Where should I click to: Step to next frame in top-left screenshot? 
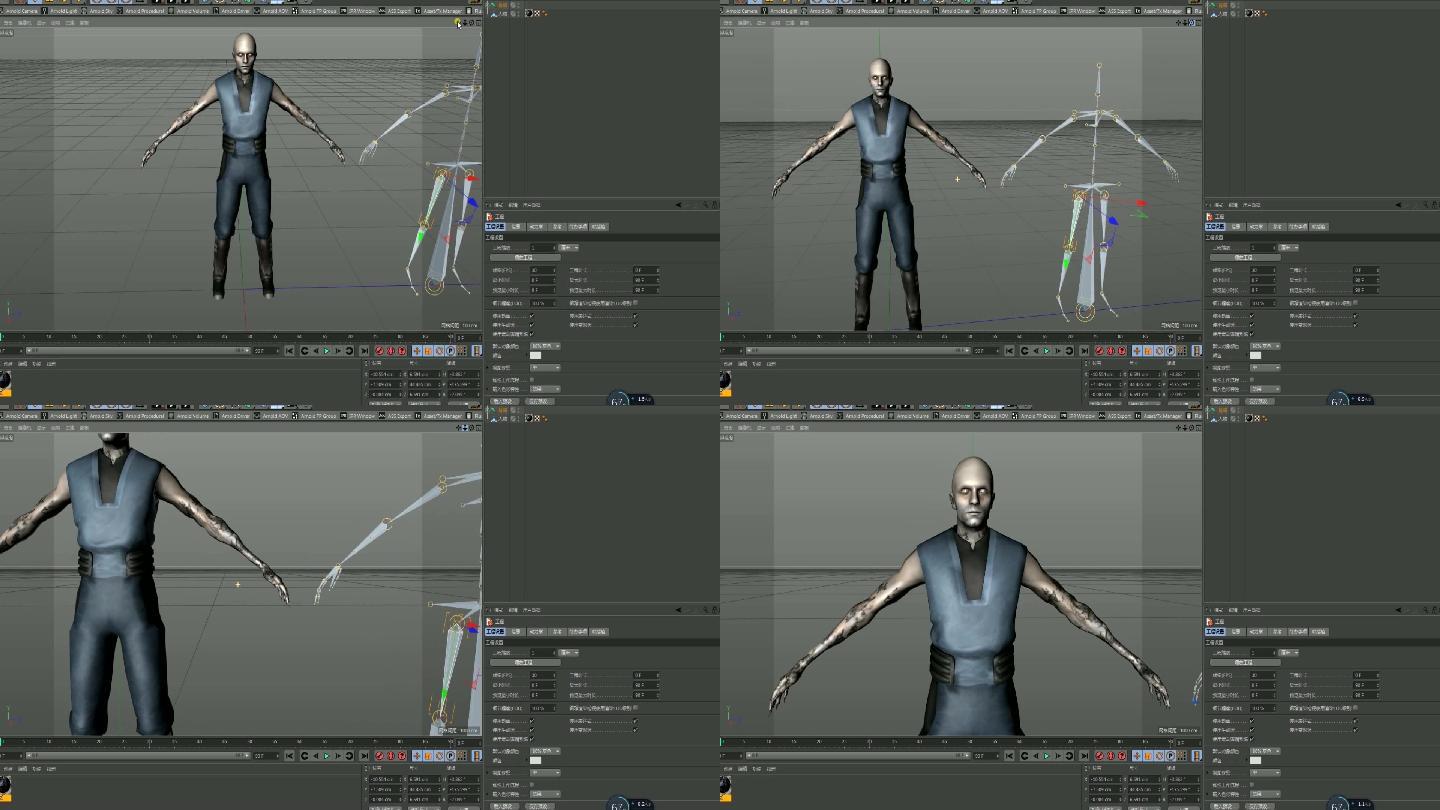(338, 351)
